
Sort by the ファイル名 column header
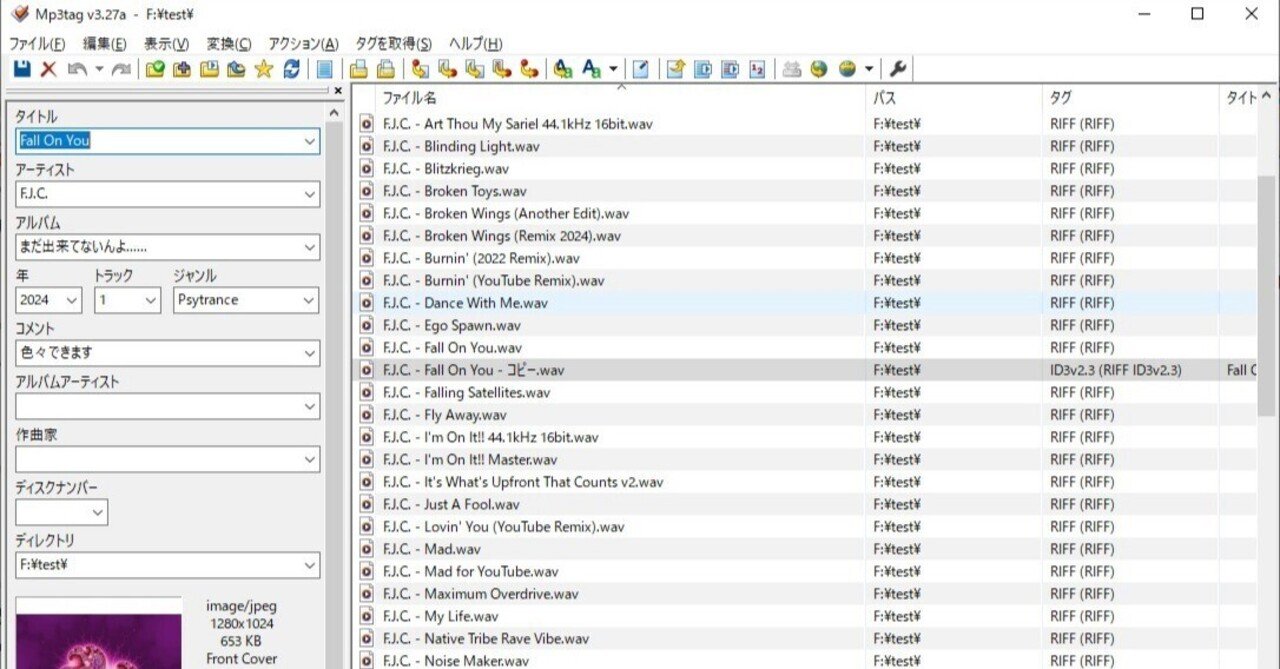[x=621, y=98]
